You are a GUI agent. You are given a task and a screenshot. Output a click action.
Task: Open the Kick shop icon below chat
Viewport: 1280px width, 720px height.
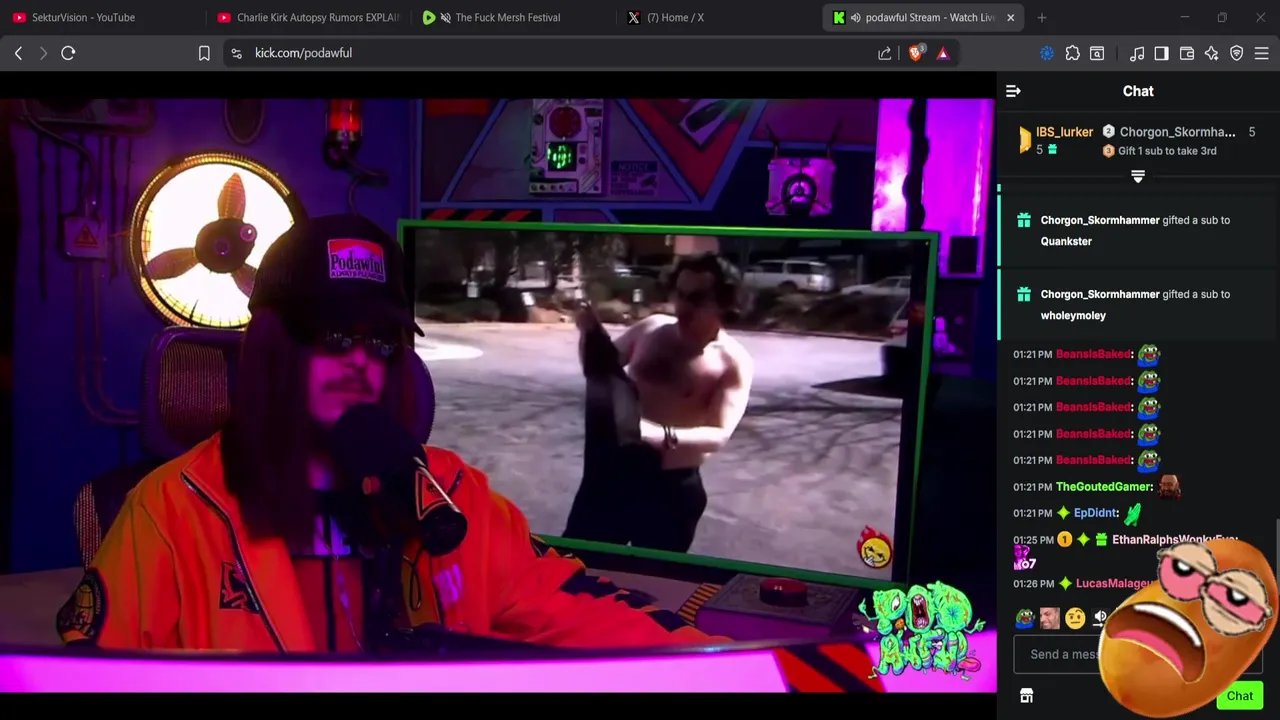[x=1026, y=696]
